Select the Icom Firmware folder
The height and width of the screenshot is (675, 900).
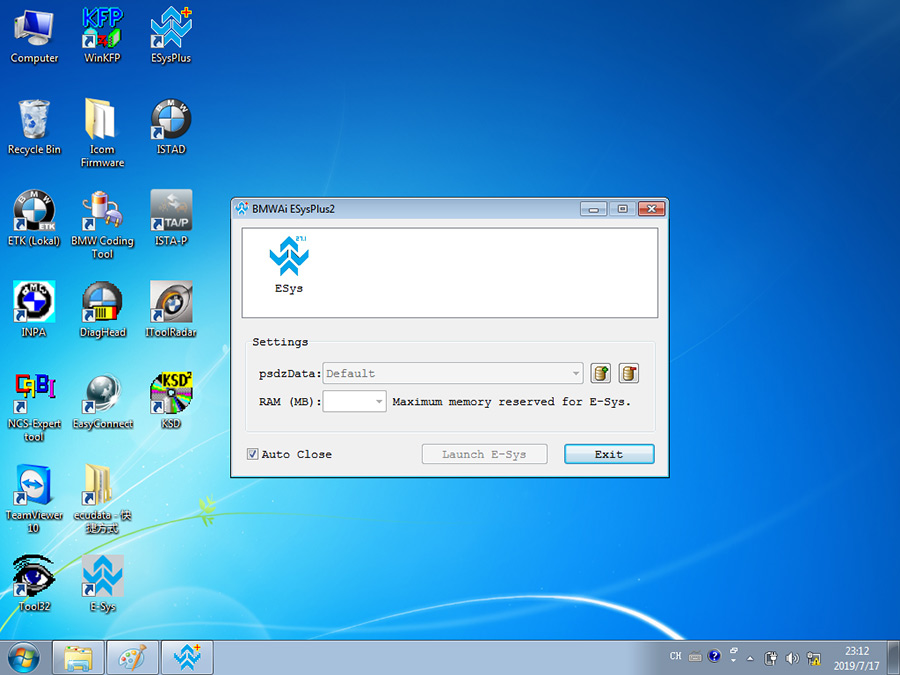[102, 133]
